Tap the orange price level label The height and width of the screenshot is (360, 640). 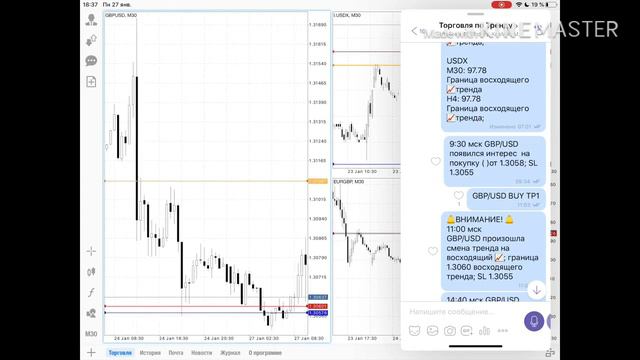click(x=318, y=181)
